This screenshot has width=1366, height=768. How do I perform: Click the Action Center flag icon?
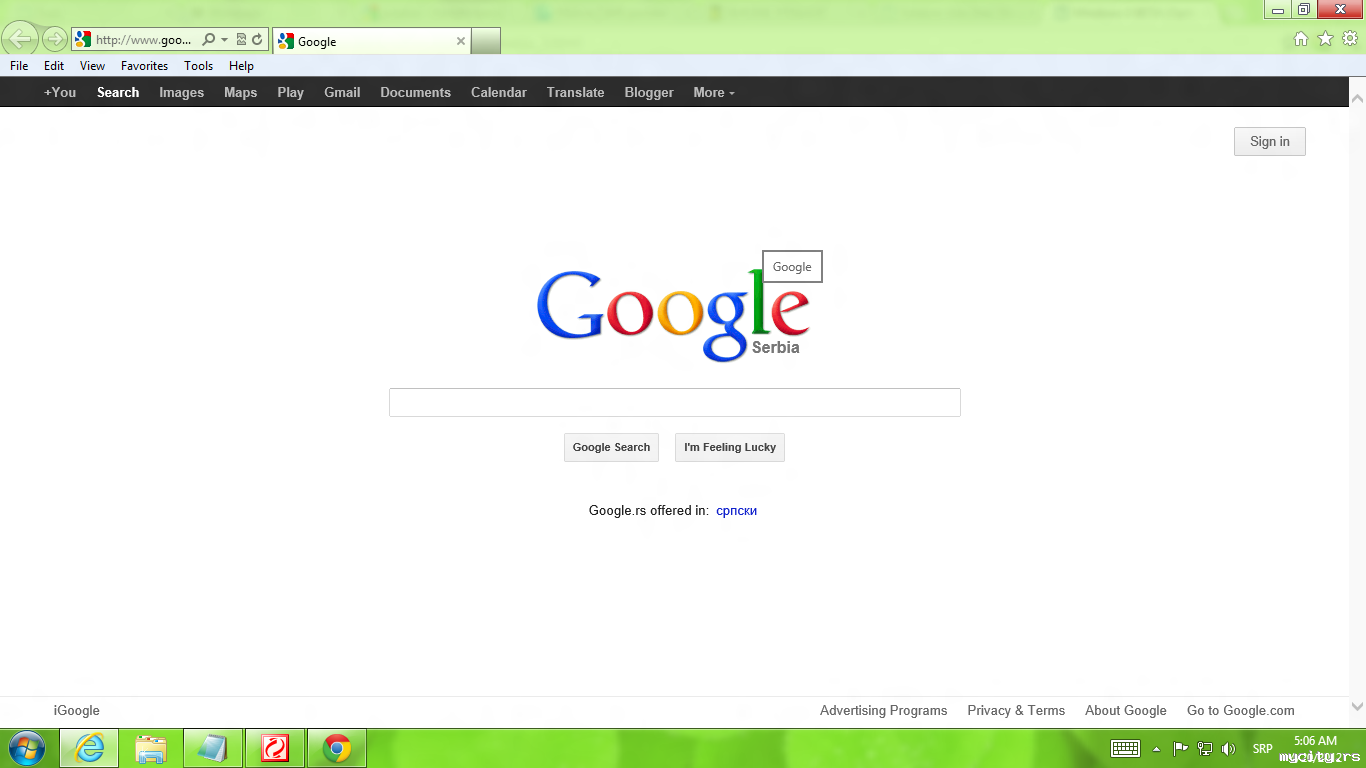[1180, 748]
